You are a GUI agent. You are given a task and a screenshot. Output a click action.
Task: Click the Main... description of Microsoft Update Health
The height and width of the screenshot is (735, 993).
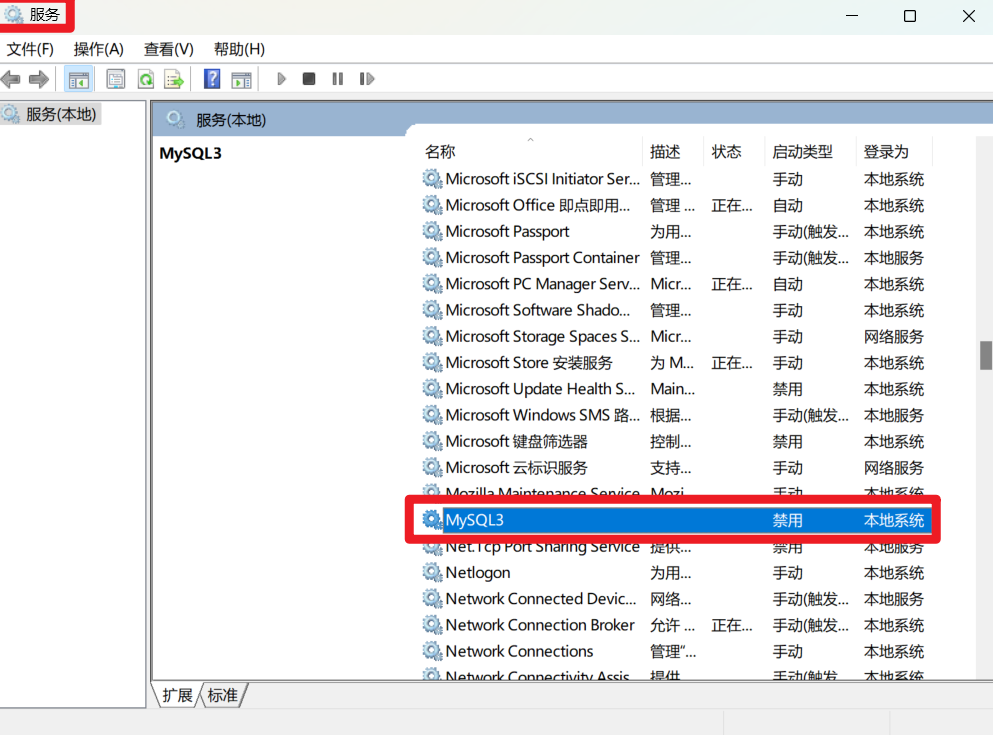[x=673, y=389]
